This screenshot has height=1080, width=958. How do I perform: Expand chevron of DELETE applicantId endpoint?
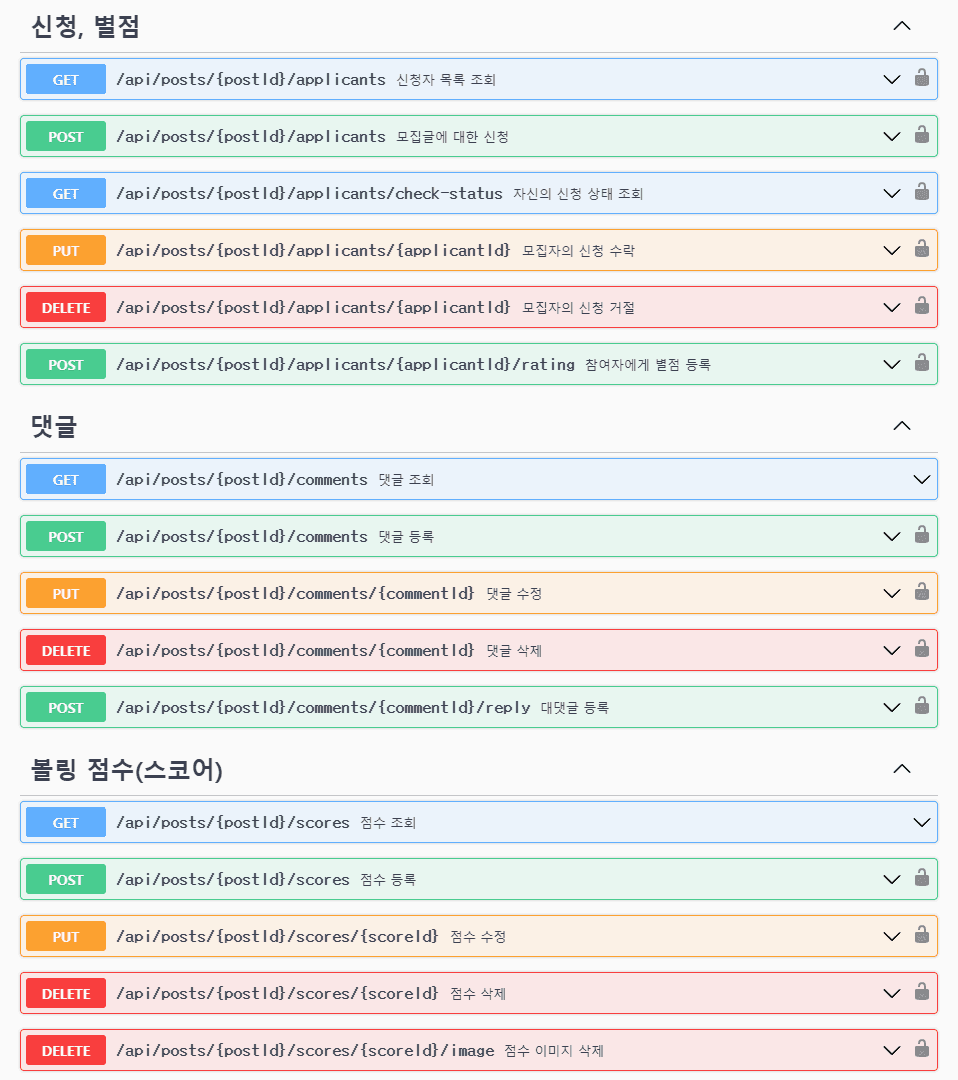click(892, 308)
